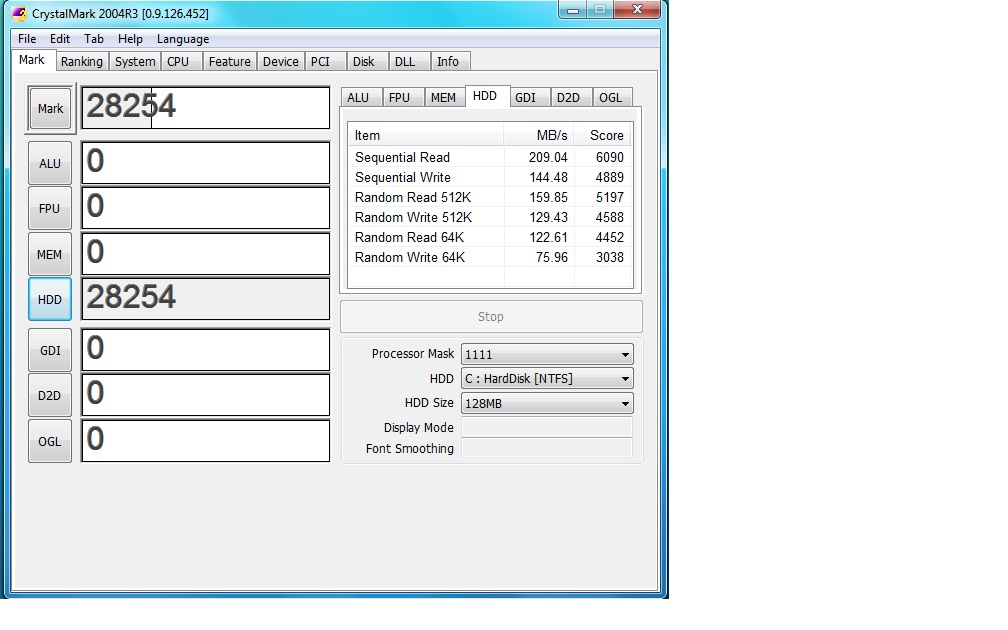1008x630 pixels.
Task: Run the OGL benchmark button
Action: 50,442
